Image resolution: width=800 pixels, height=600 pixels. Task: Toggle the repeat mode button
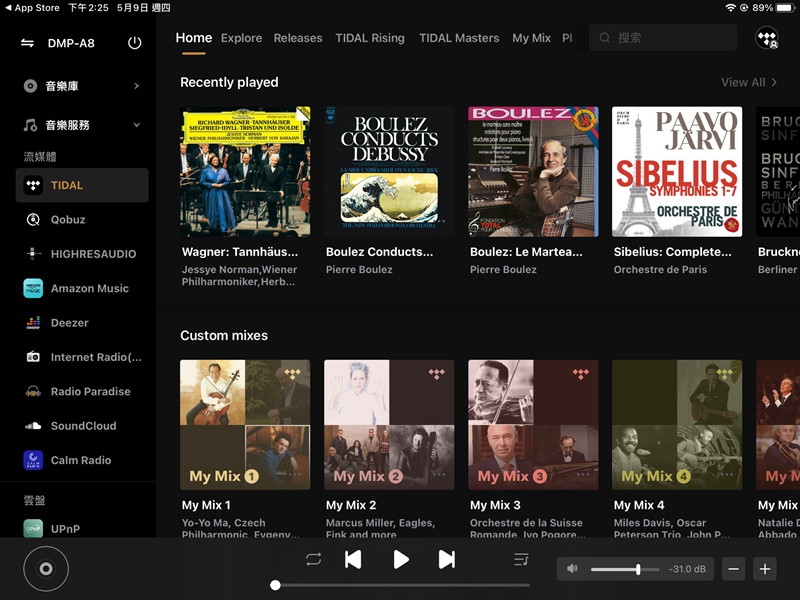point(313,559)
